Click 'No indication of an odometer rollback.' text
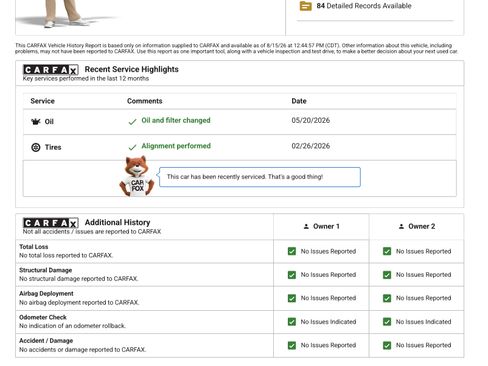488x366 pixels. (x=72, y=326)
